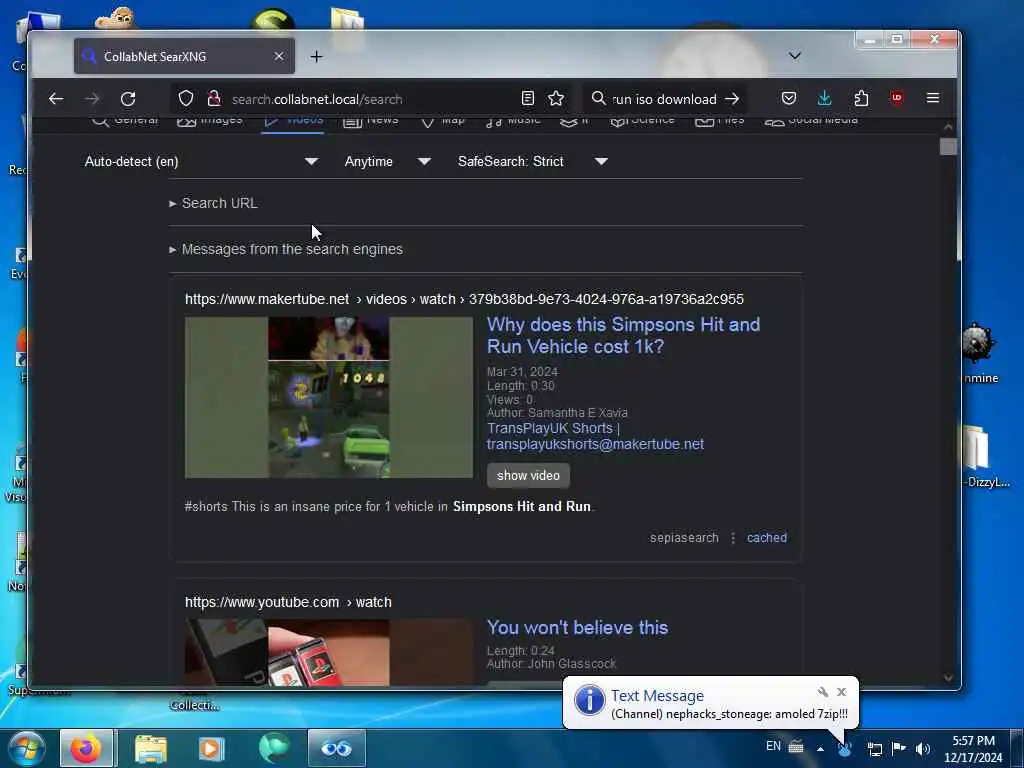The image size is (1024, 768).
Task: Click the taskbar clock 5:57 PM
Action: (x=973, y=741)
